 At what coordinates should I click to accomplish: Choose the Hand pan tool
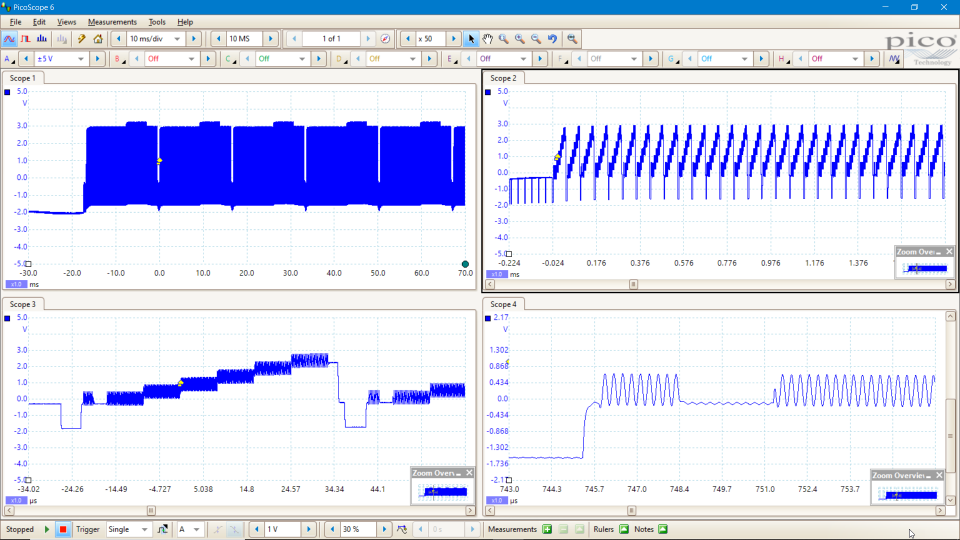[488, 39]
